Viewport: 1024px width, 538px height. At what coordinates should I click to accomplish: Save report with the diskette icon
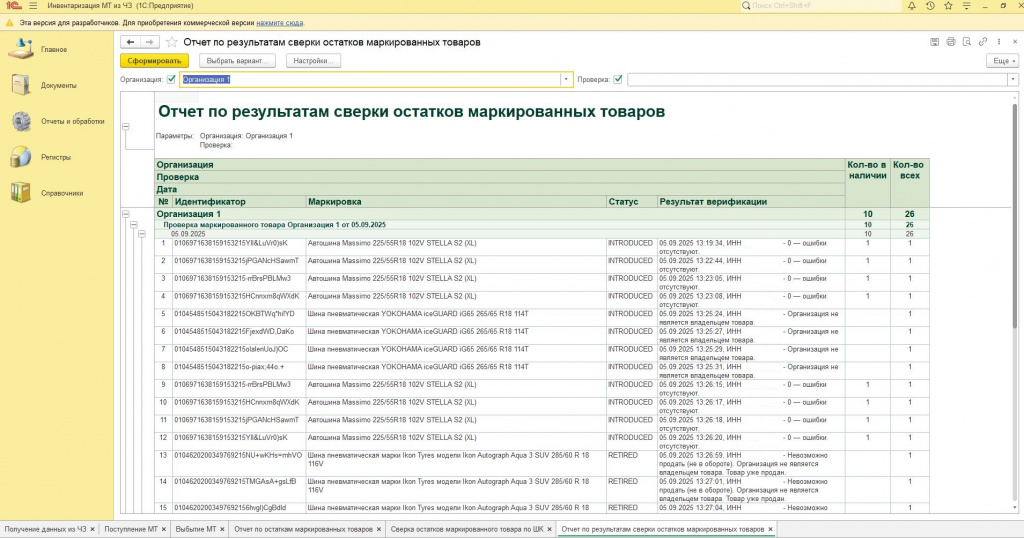(x=935, y=42)
